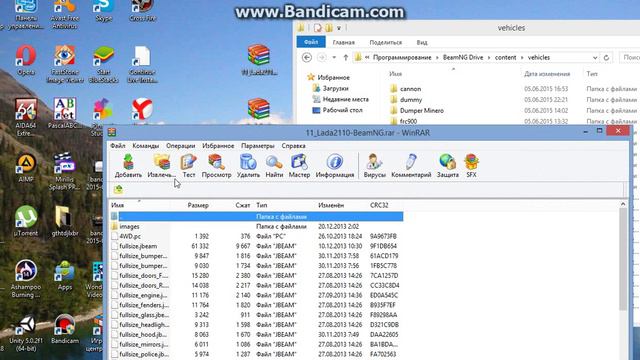Open the Параметры menu in WinRAR
The height and width of the screenshot is (360, 640).
pos(258,146)
